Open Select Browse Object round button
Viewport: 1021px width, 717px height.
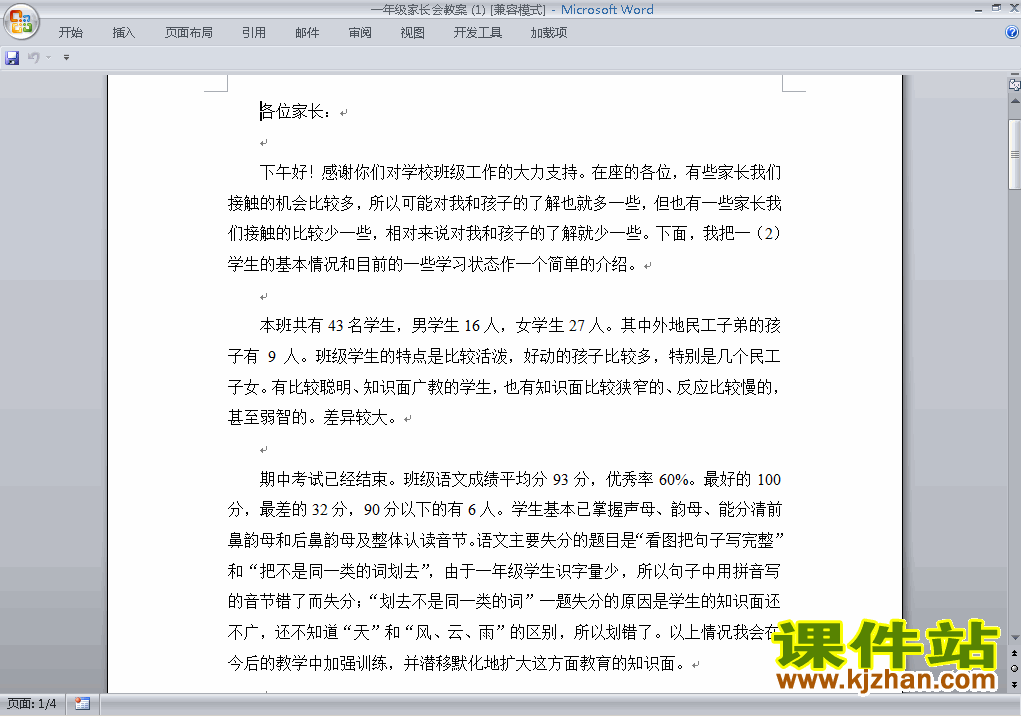(x=1014, y=668)
